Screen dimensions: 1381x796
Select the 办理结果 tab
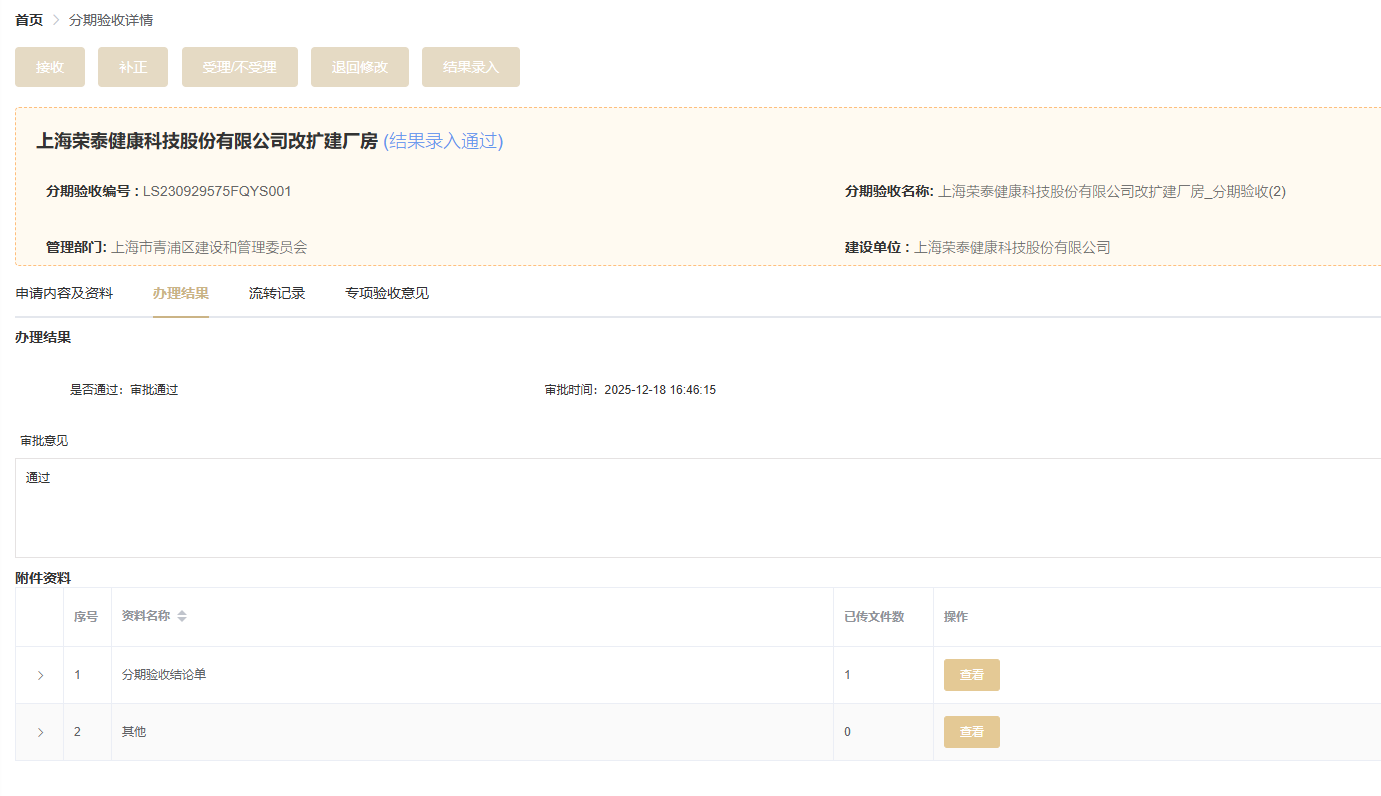180,293
